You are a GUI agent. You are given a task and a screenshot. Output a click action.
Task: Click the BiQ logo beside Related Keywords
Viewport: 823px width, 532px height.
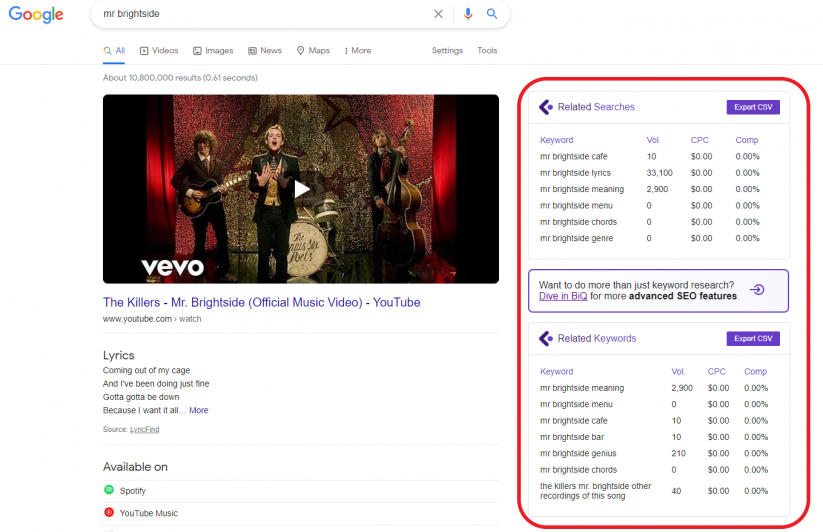[546, 338]
